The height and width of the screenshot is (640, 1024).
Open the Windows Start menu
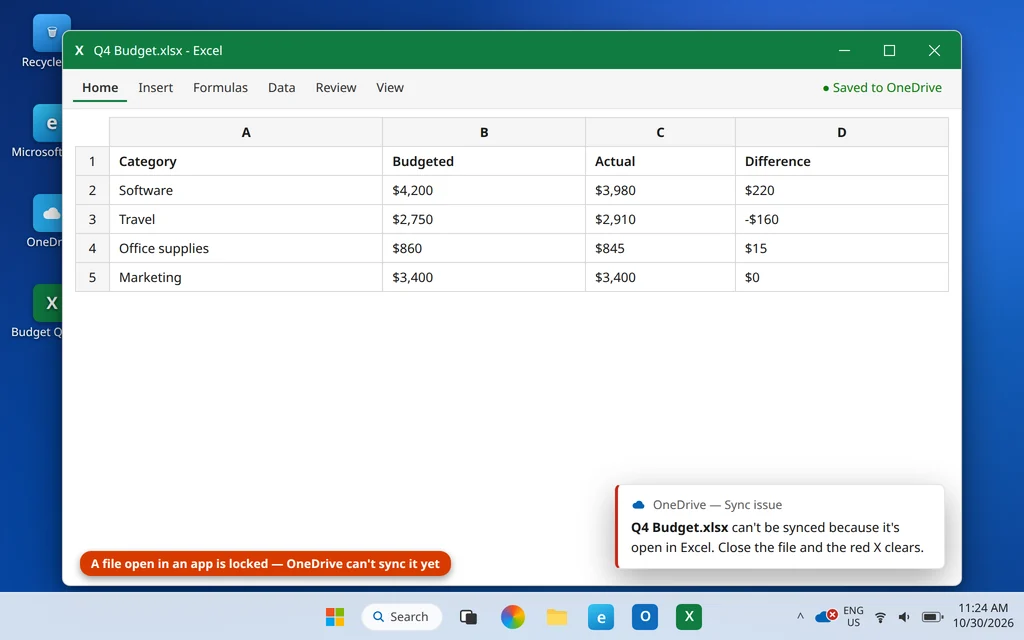tap(335, 616)
